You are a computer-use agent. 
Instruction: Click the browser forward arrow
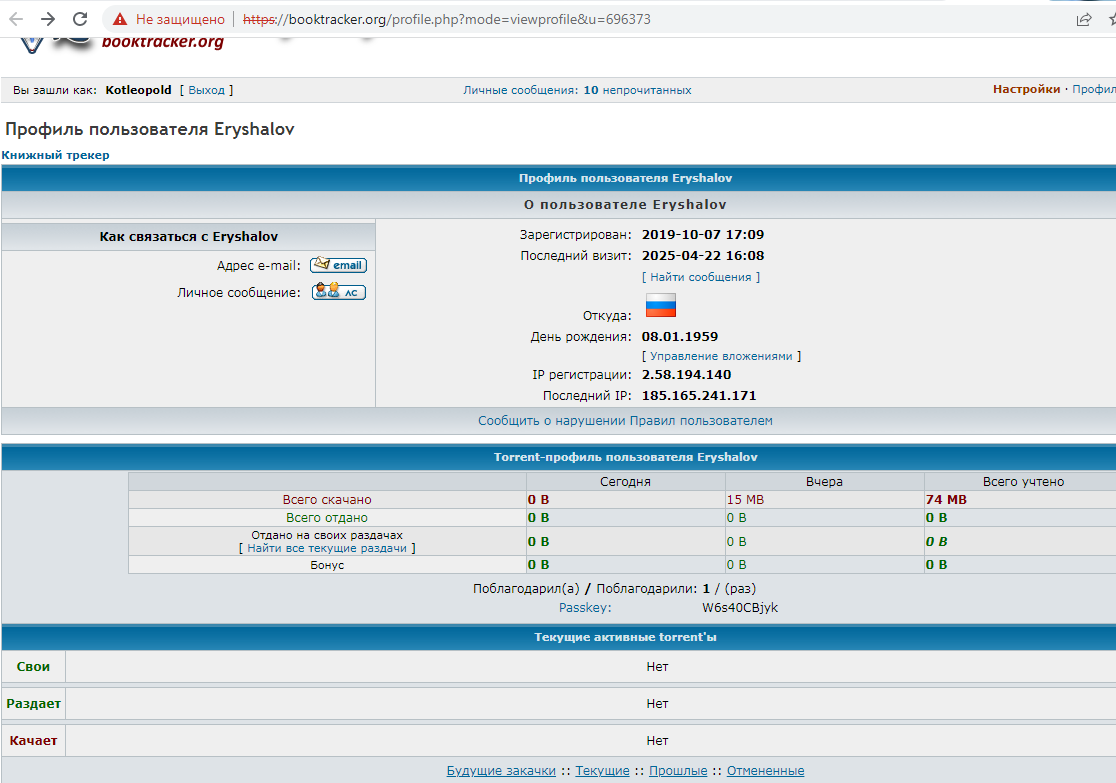point(48,19)
